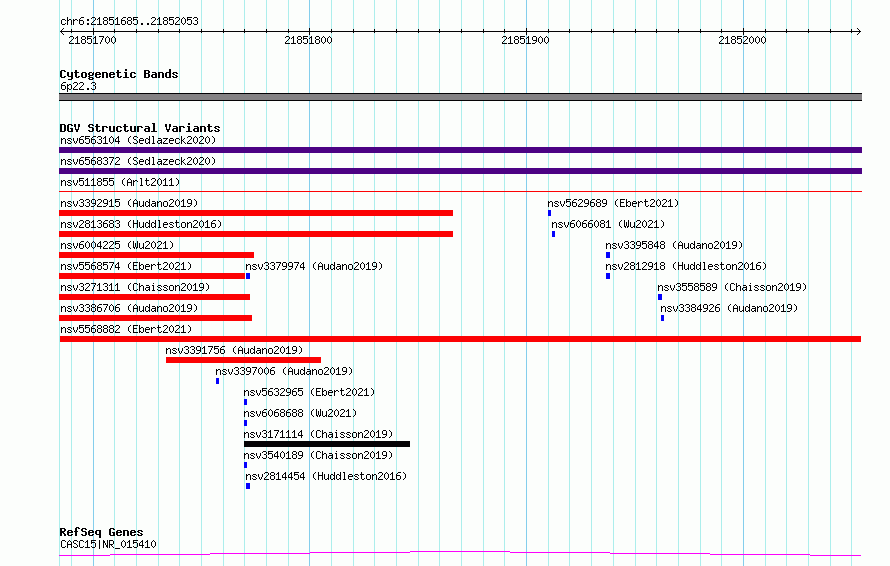Viewport: 890px width, 566px height.
Task: Click the nsv2814454 (Huddleston2016) label
Action: [326, 476]
